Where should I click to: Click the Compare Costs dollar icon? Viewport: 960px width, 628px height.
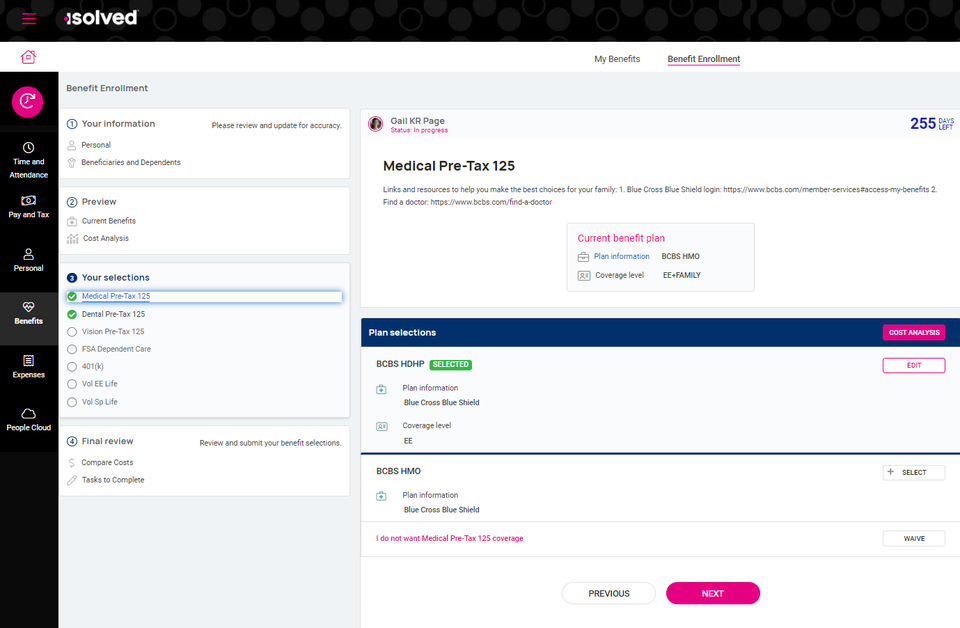(x=72, y=463)
